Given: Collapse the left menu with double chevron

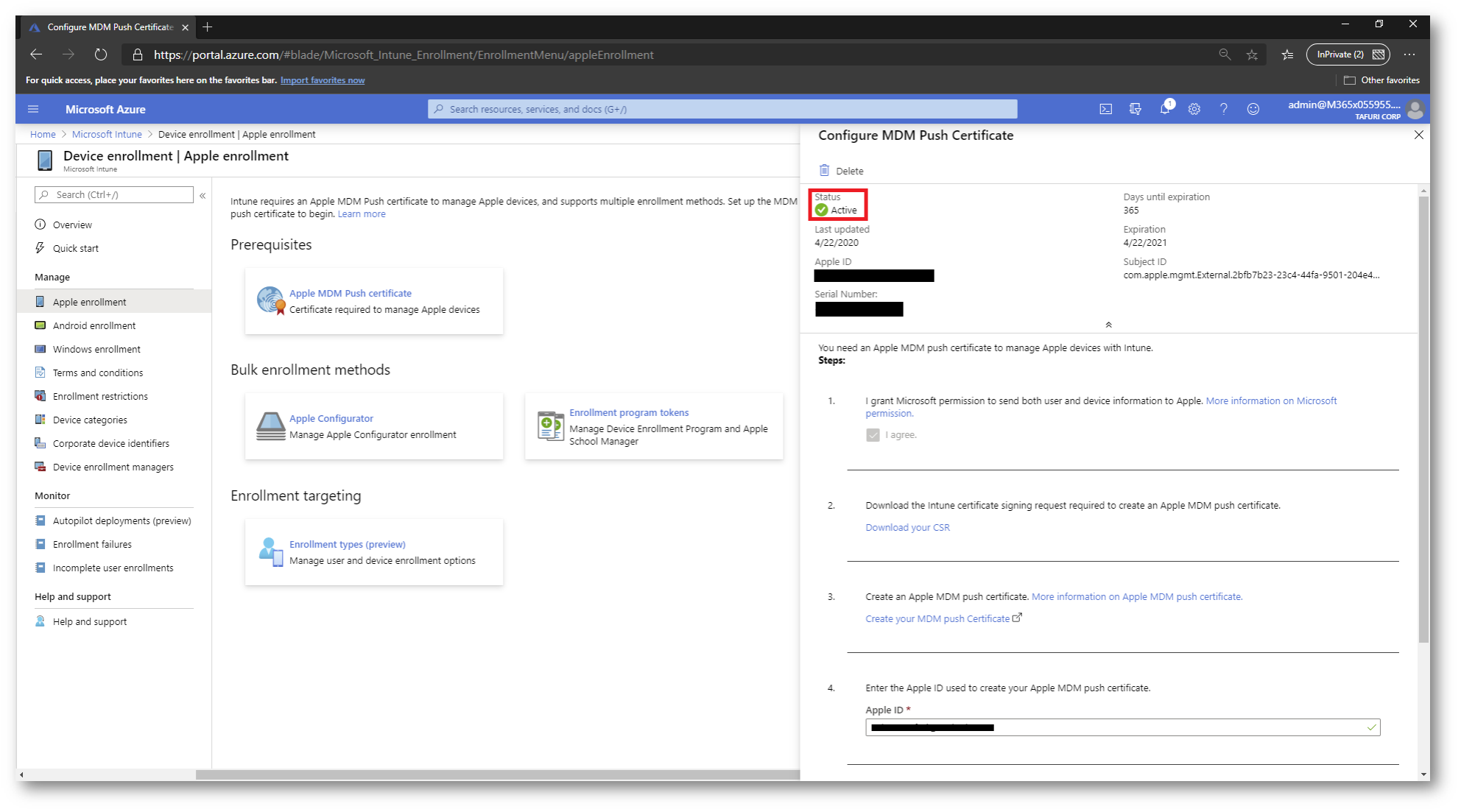Looking at the screenshot, I should tap(203, 195).
